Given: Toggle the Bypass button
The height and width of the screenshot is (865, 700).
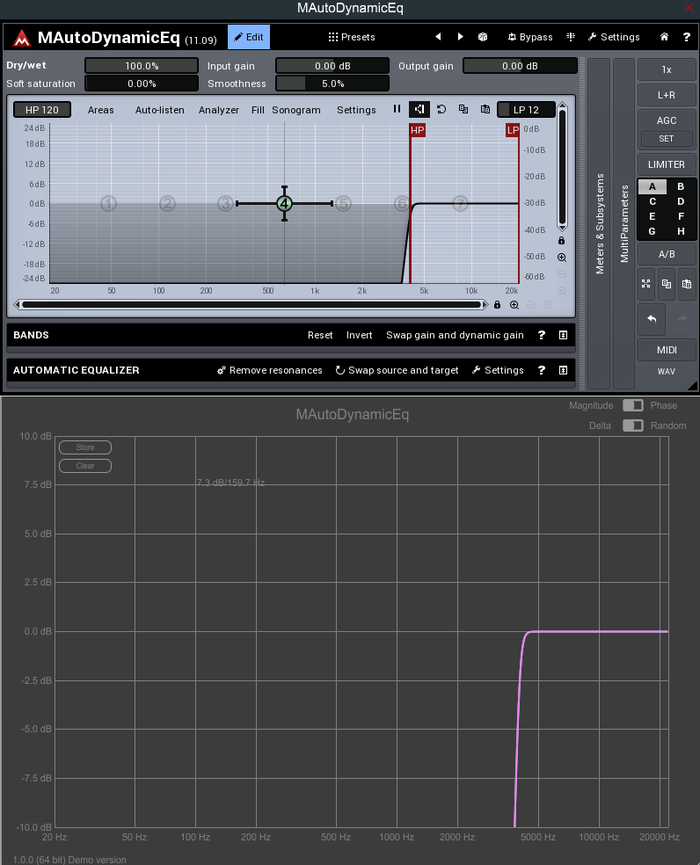Looking at the screenshot, I should 530,37.
